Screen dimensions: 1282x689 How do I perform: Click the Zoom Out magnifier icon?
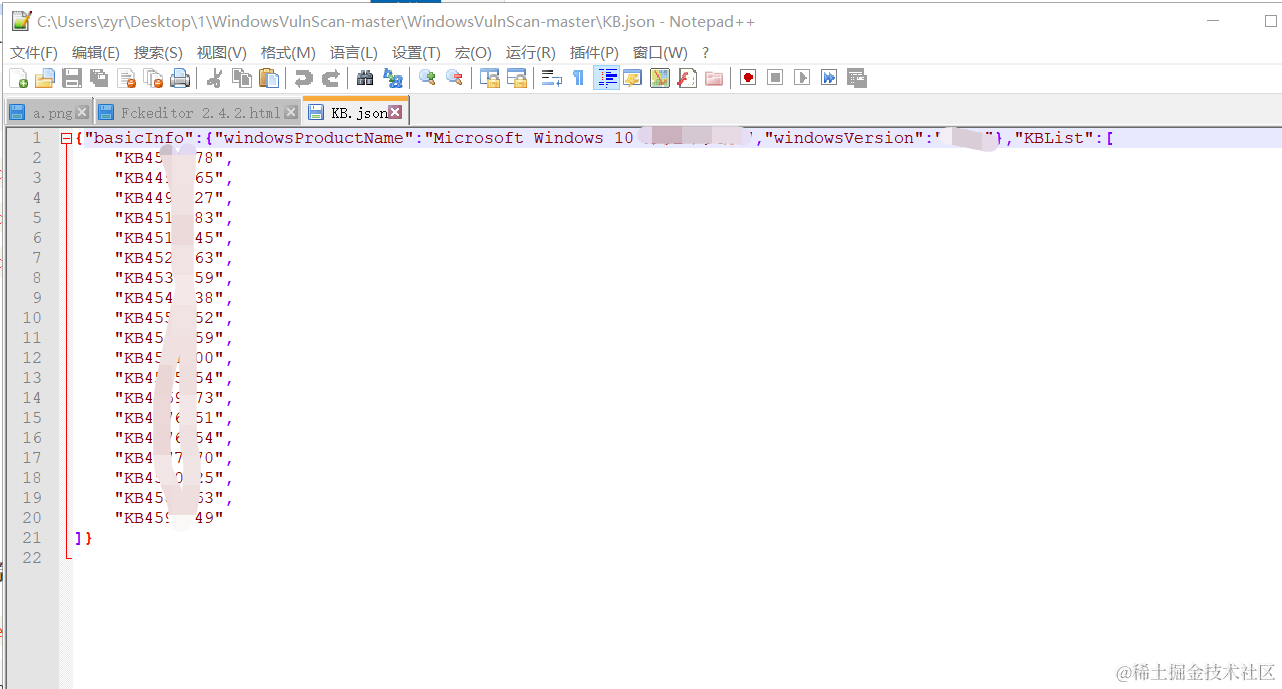[454, 78]
